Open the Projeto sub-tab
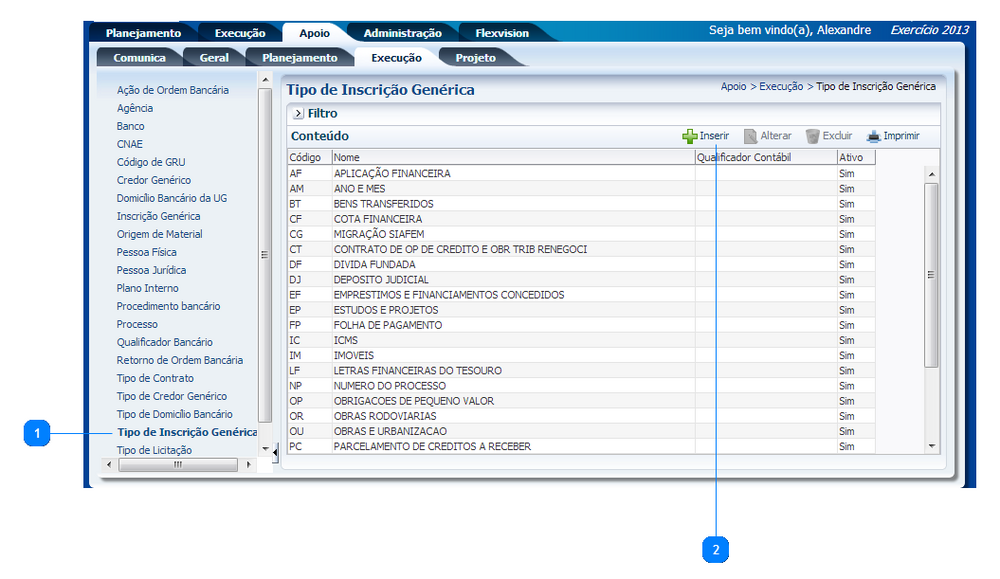 [475, 58]
